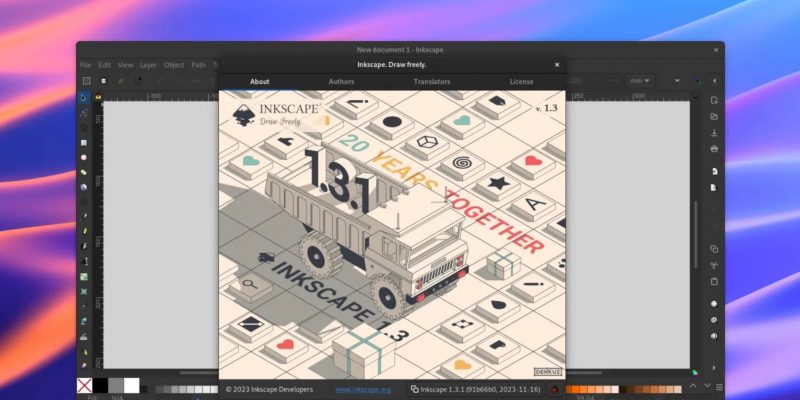Switch to the Translators tab
800x400 pixels.
pyautogui.click(x=432, y=82)
